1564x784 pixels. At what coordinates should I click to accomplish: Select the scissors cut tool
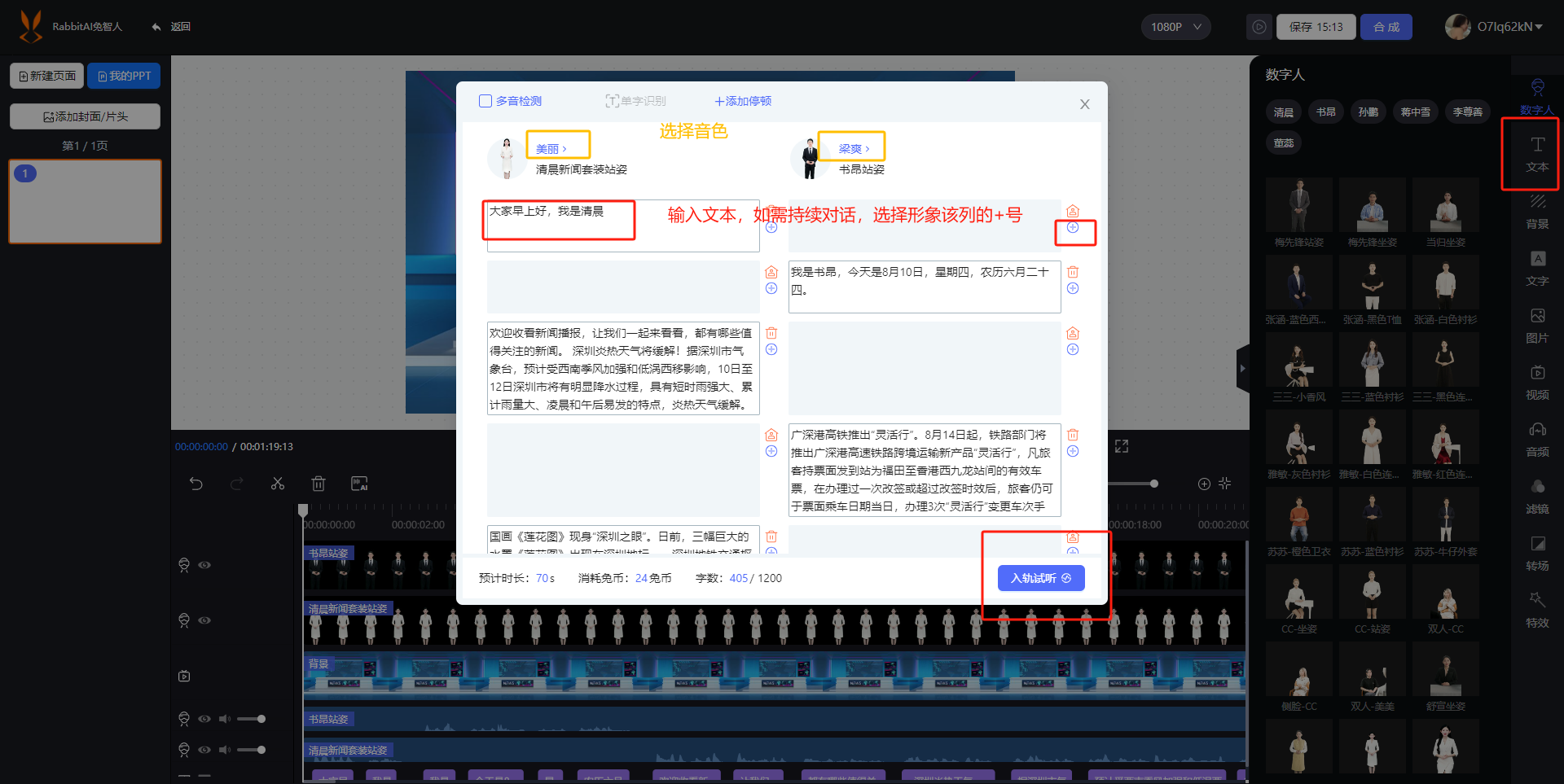(278, 484)
